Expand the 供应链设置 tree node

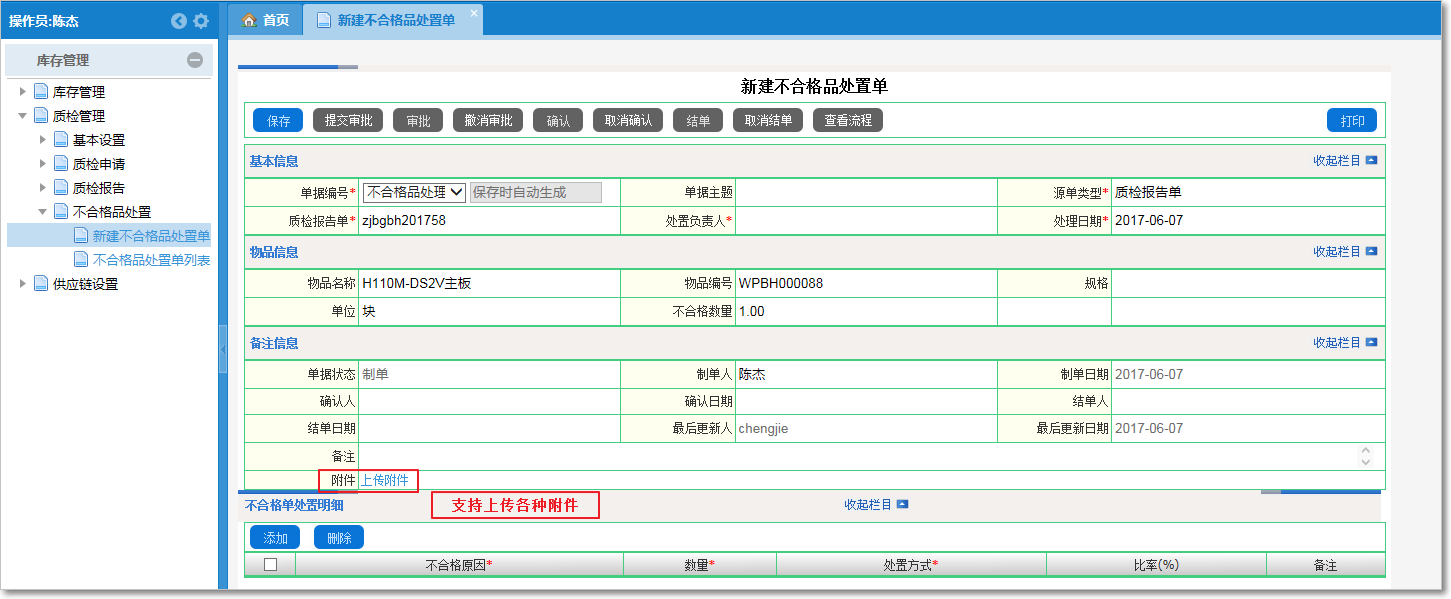pos(24,284)
